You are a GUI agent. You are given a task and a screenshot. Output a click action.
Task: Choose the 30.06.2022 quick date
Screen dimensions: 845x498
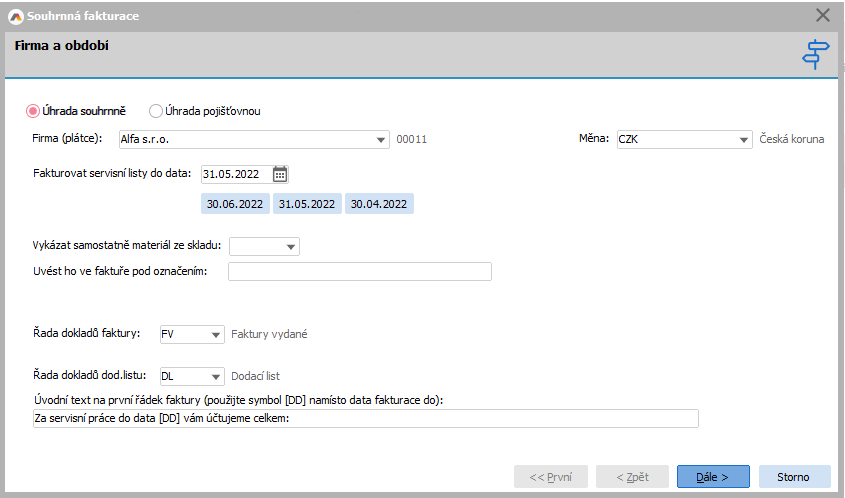coord(235,204)
